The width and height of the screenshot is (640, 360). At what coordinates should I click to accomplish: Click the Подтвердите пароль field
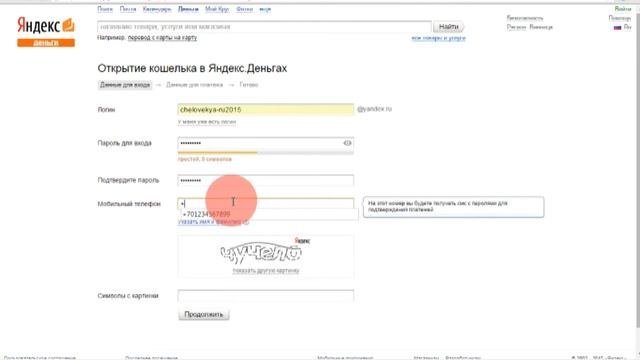266,180
